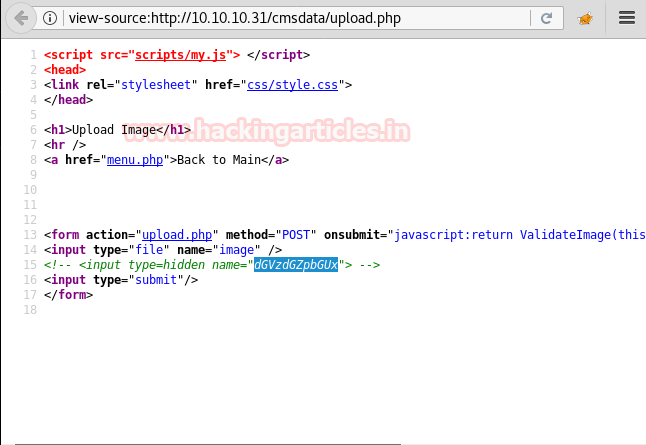This screenshot has width=646, height=445.
Task: Open the css/style.css link
Action: coord(293,85)
